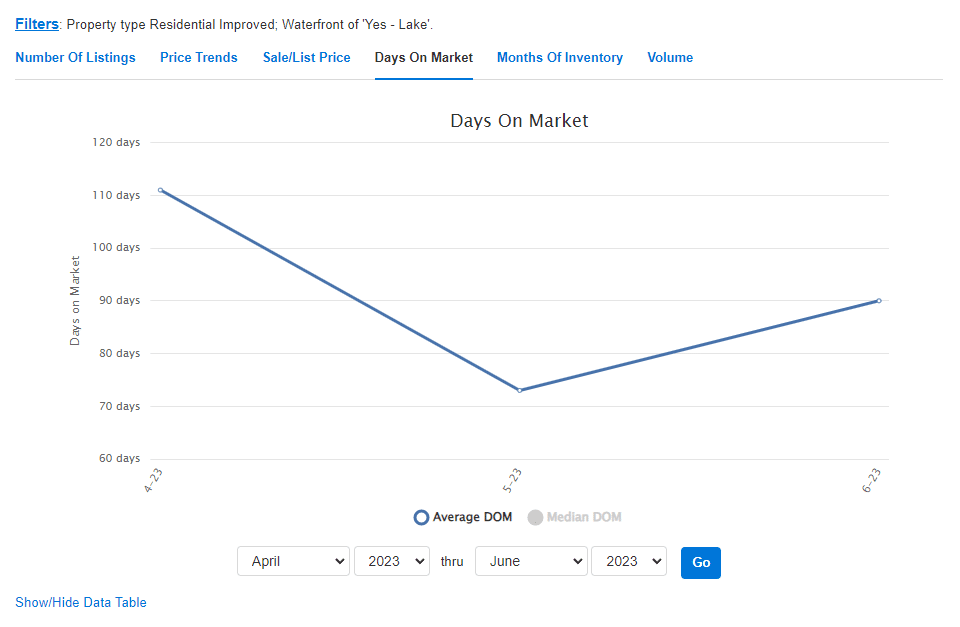The height and width of the screenshot is (627, 960).
Task: Open the Sale/List Price tab
Action: point(307,58)
